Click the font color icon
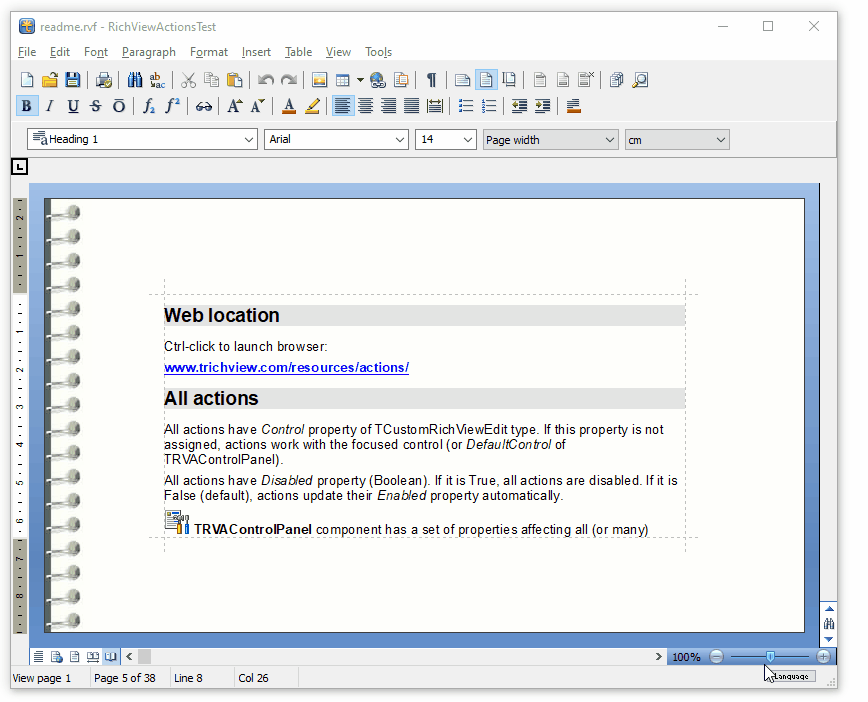The width and height of the screenshot is (868, 702). (289, 106)
